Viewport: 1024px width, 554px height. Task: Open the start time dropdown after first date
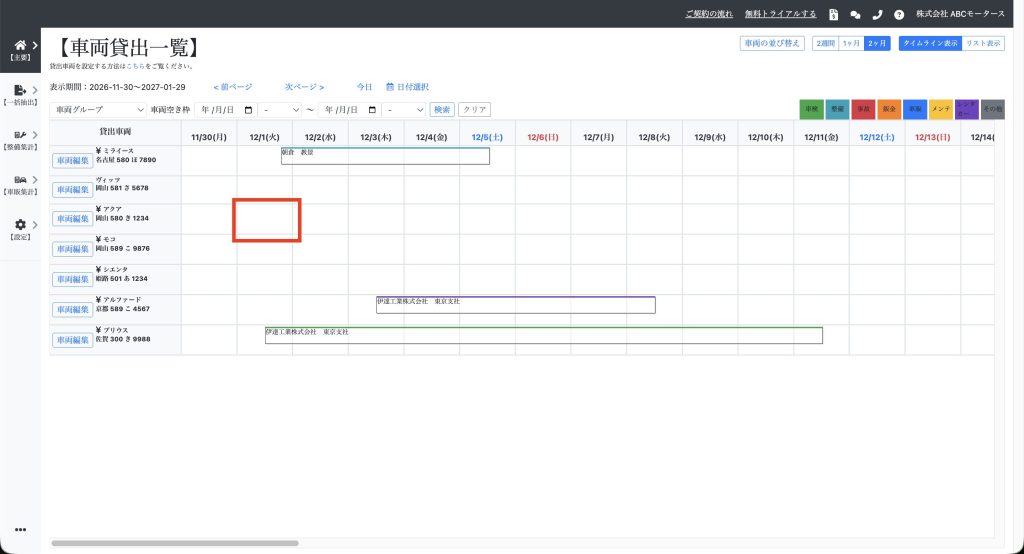point(280,109)
